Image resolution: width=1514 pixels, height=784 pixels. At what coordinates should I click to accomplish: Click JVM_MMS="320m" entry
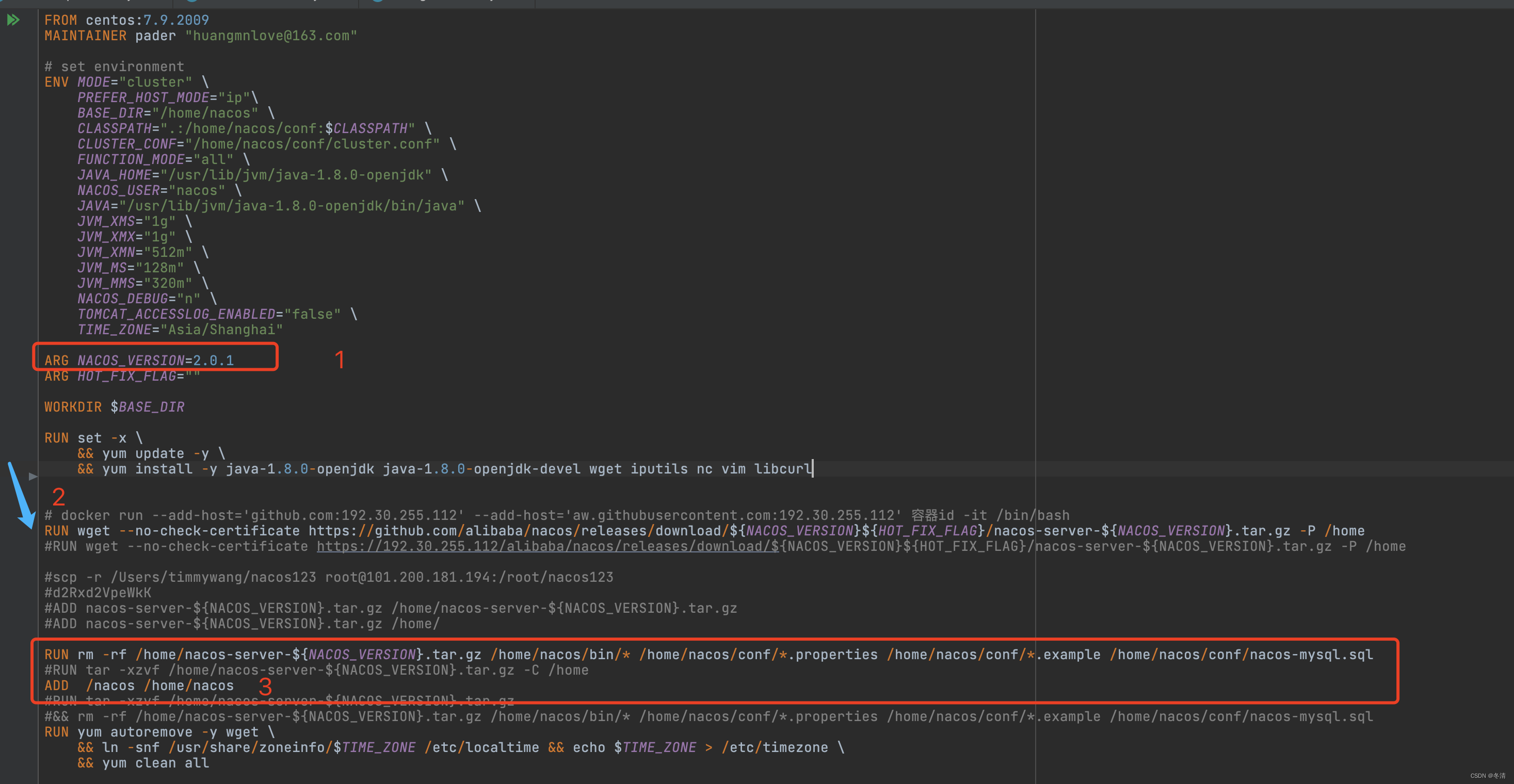point(143,283)
